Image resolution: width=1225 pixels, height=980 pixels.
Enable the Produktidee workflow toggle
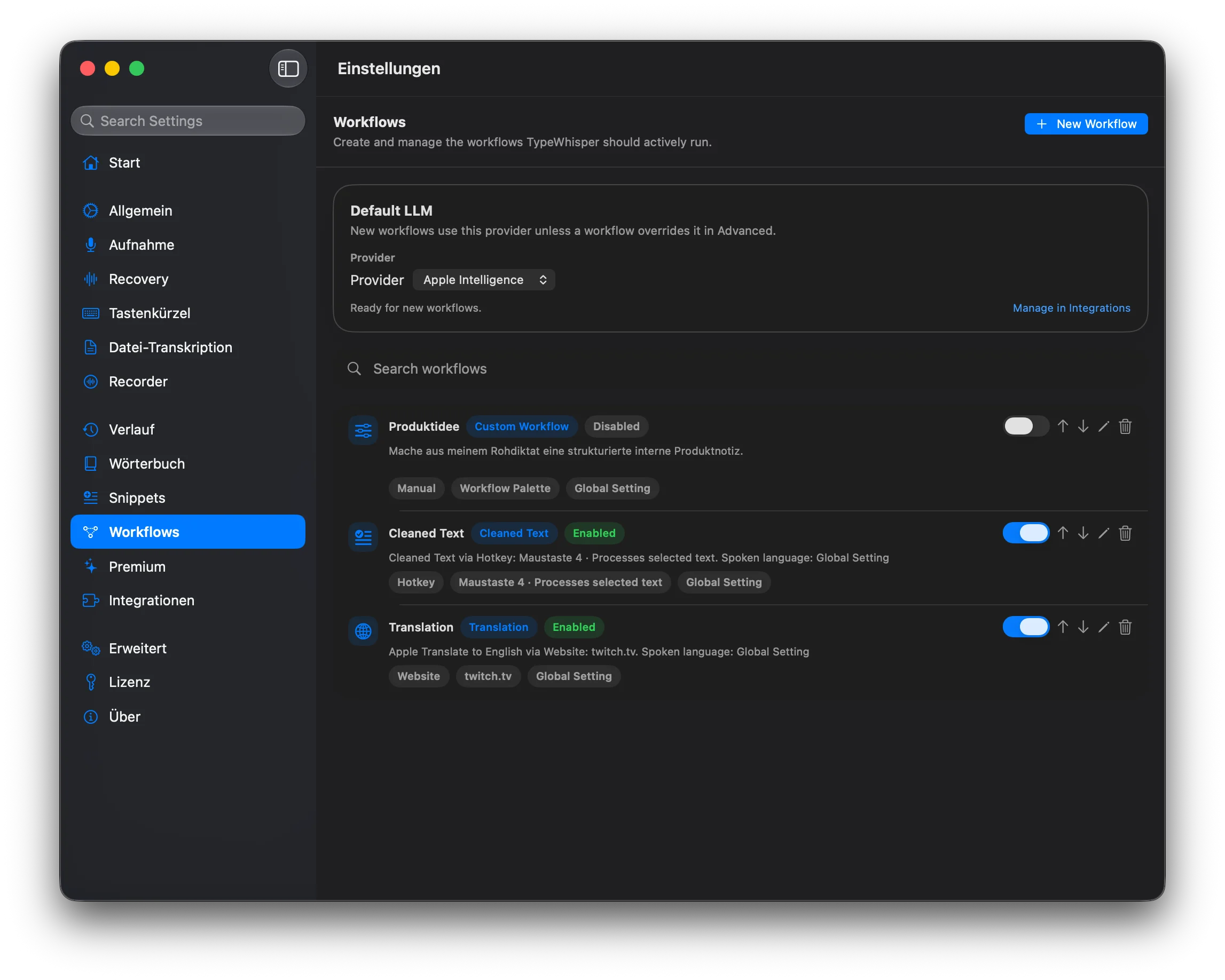(x=1026, y=426)
